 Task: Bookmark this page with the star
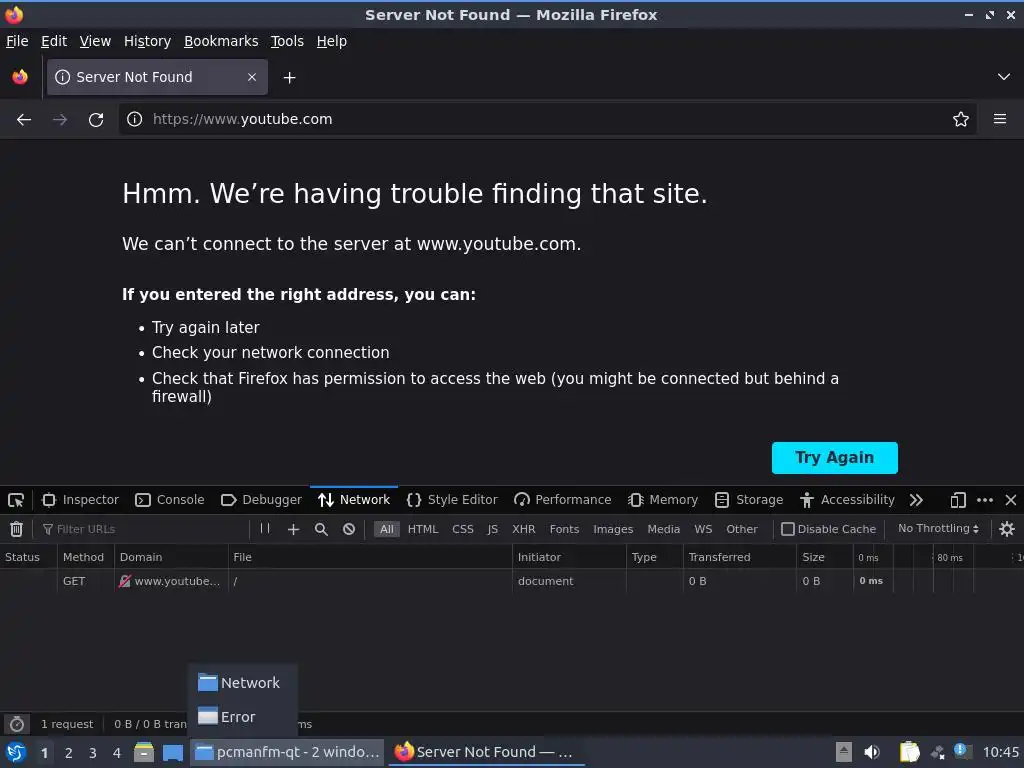click(x=961, y=119)
